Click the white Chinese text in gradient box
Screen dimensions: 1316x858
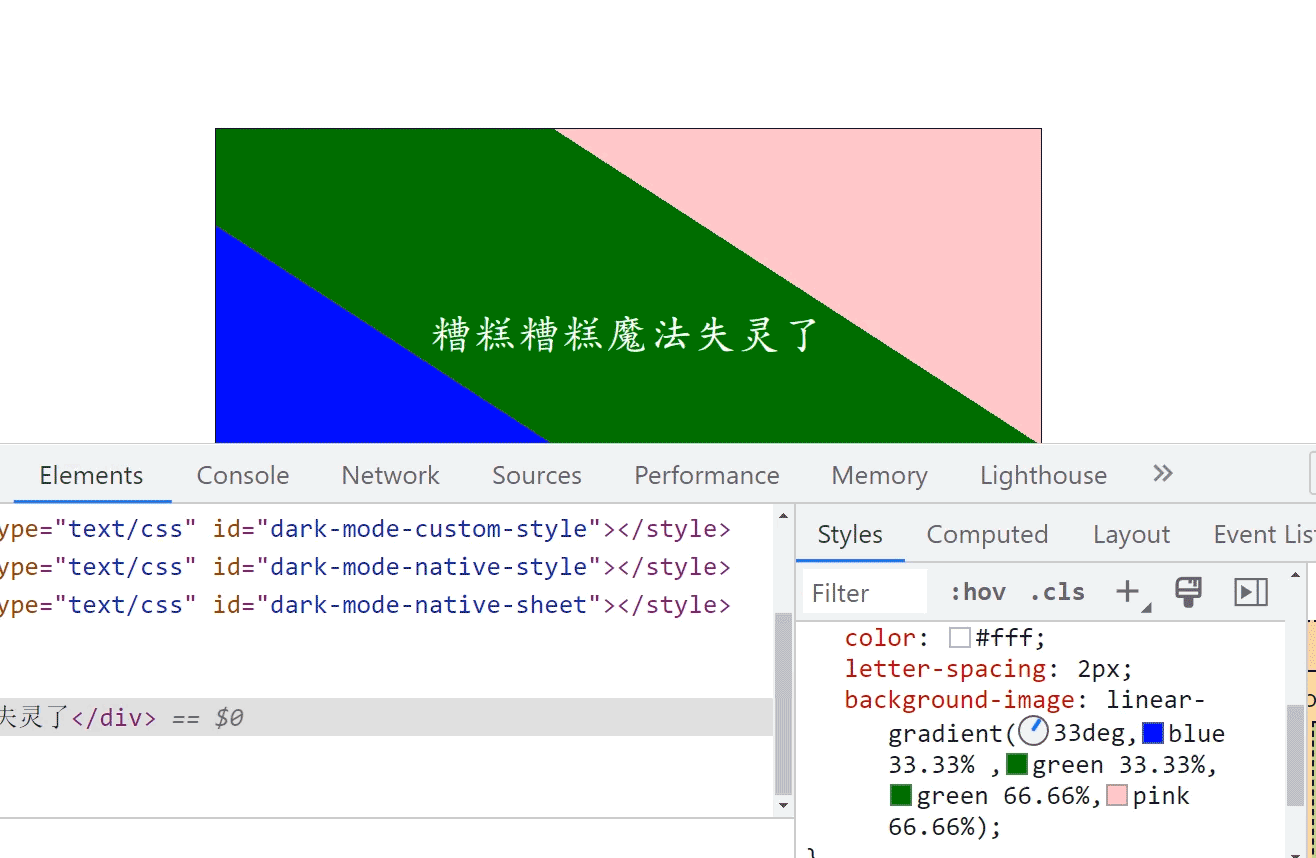(x=626, y=335)
